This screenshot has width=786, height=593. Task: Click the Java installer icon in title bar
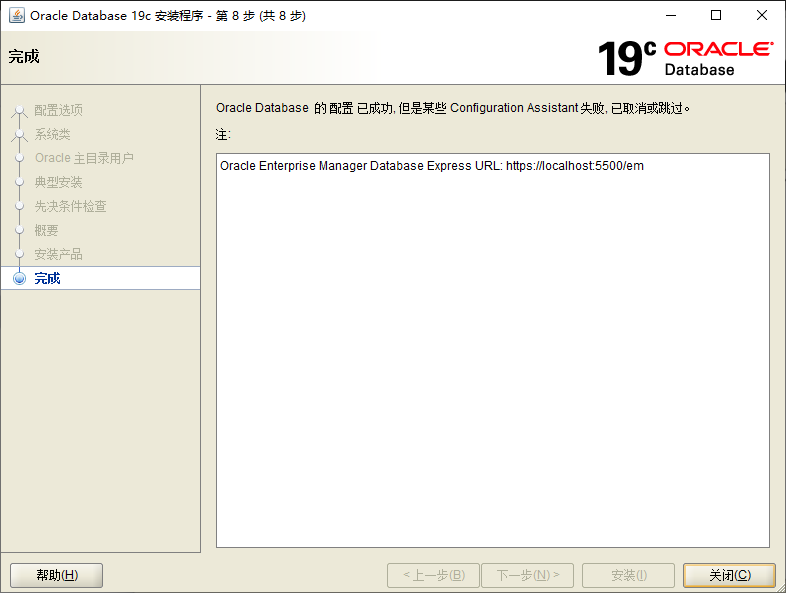17,16
